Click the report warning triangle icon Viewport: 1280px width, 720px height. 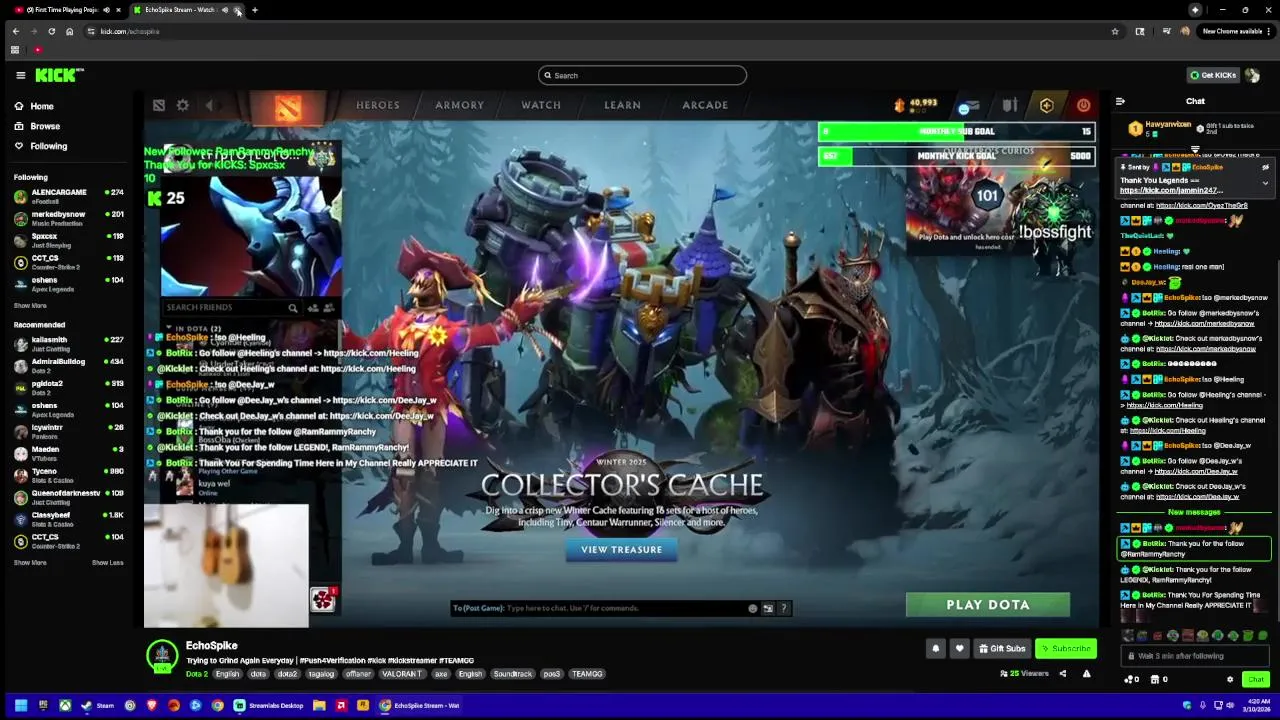coord(1086,673)
